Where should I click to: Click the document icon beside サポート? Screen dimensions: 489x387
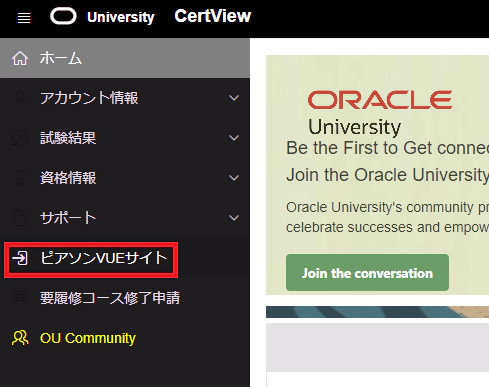click(x=20, y=218)
